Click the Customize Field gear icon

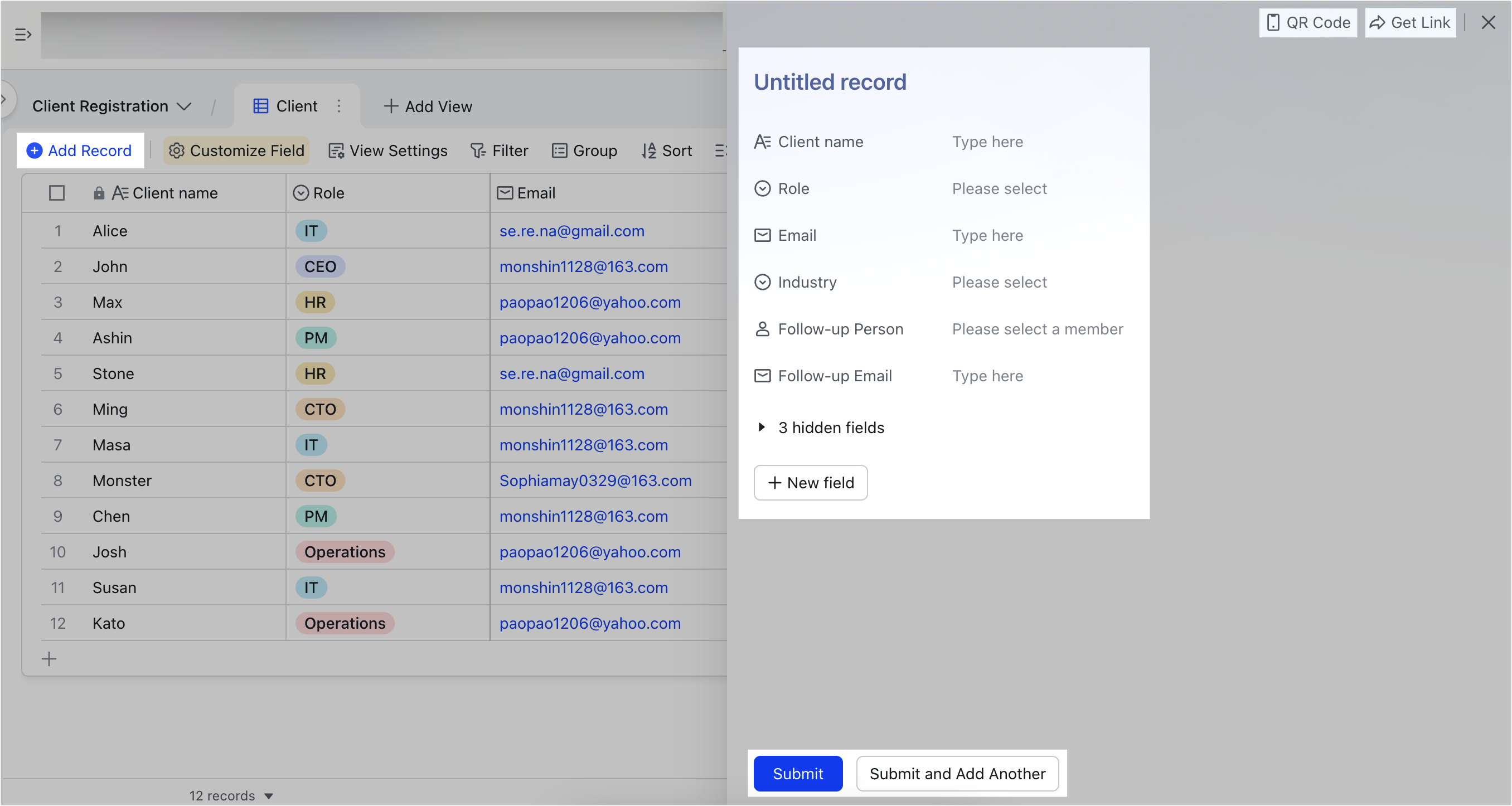tap(177, 151)
